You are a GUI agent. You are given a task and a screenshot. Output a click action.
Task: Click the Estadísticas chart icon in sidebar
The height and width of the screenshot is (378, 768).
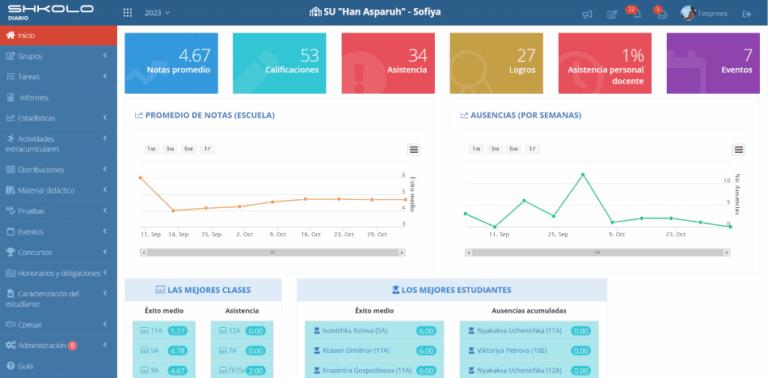[10, 118]
